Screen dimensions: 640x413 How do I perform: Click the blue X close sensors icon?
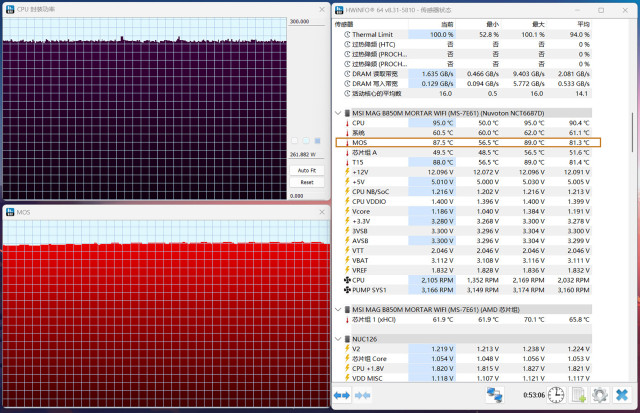622,395
